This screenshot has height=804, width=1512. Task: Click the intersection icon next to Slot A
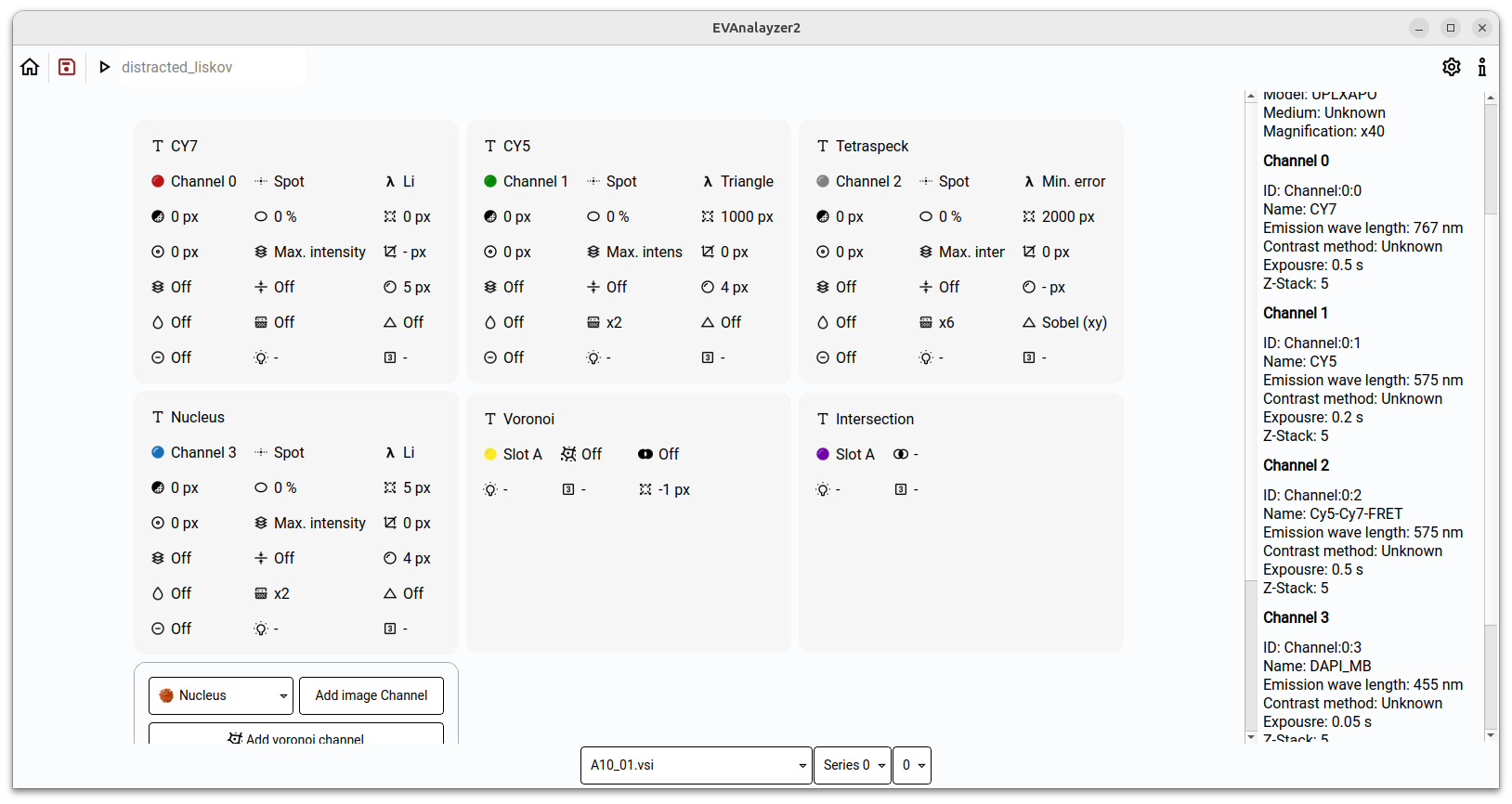(901, 454)
